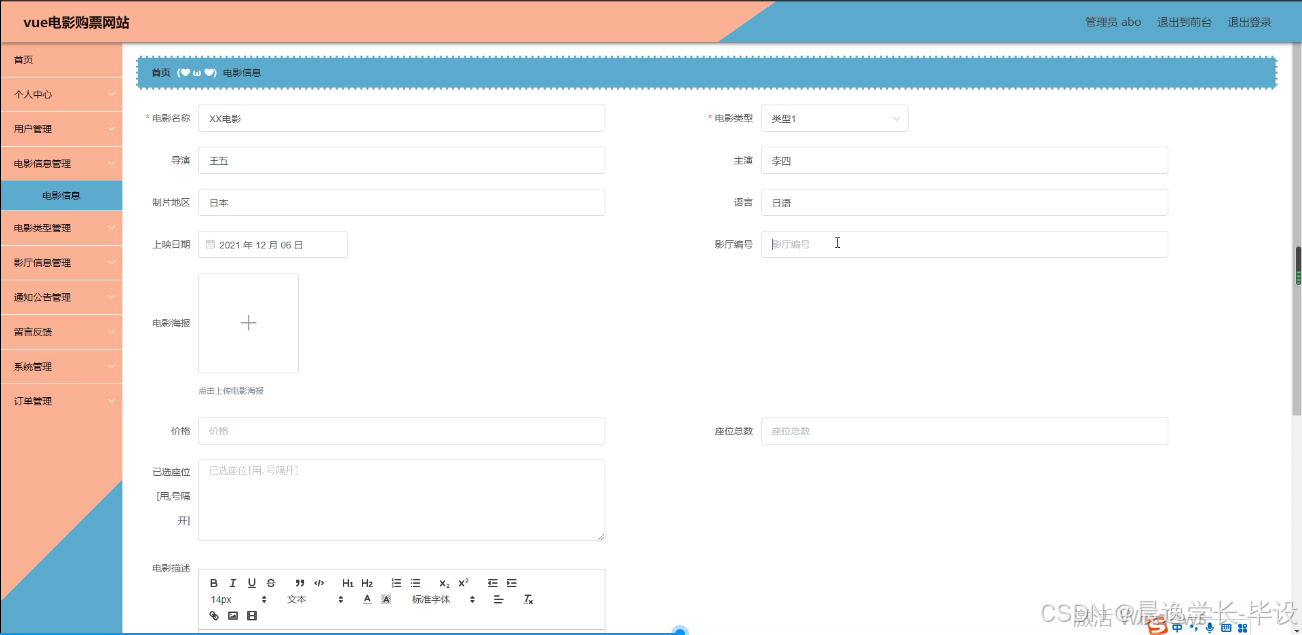Toggle underline formatting in the editor
This screenshot has height=635, width=1302.
(x=252, y=583)
